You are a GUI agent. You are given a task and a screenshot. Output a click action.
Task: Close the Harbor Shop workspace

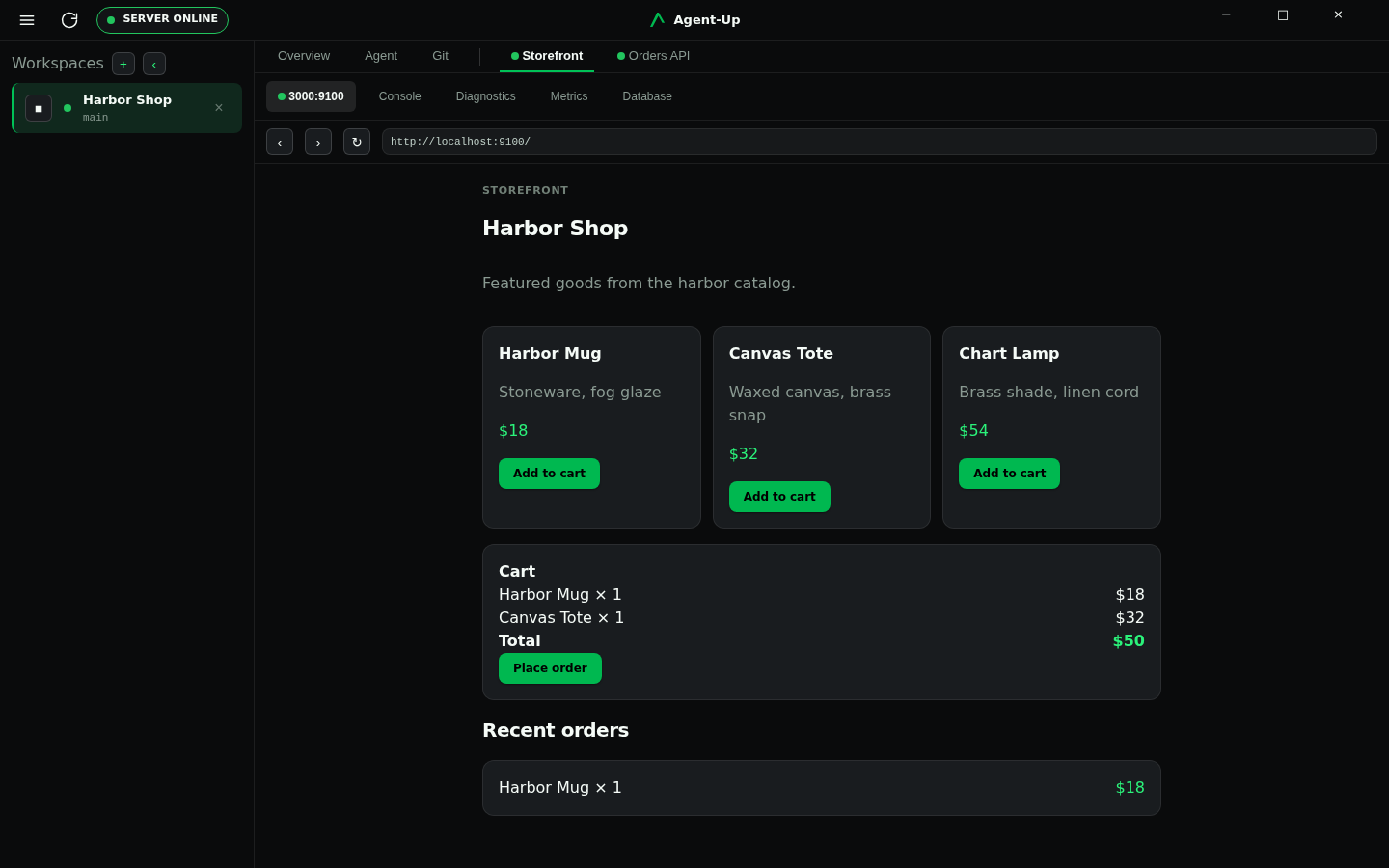219,108
